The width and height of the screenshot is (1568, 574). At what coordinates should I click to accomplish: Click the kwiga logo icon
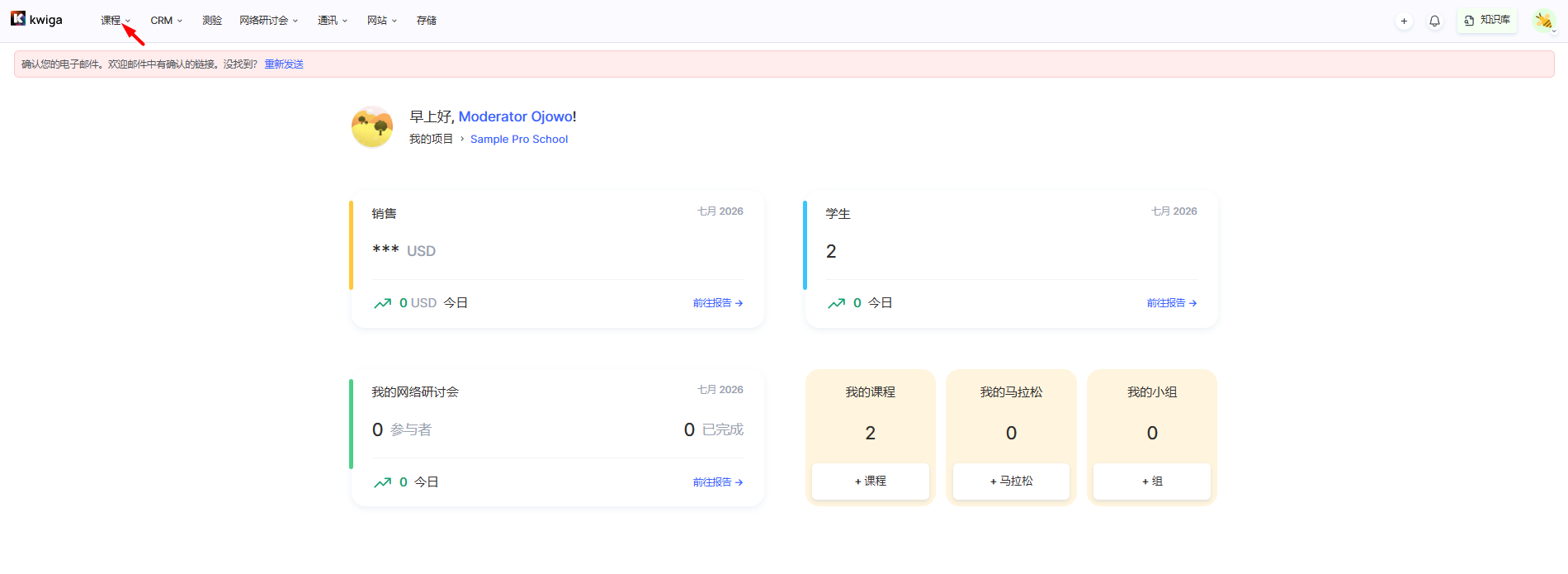click(18, 18)
